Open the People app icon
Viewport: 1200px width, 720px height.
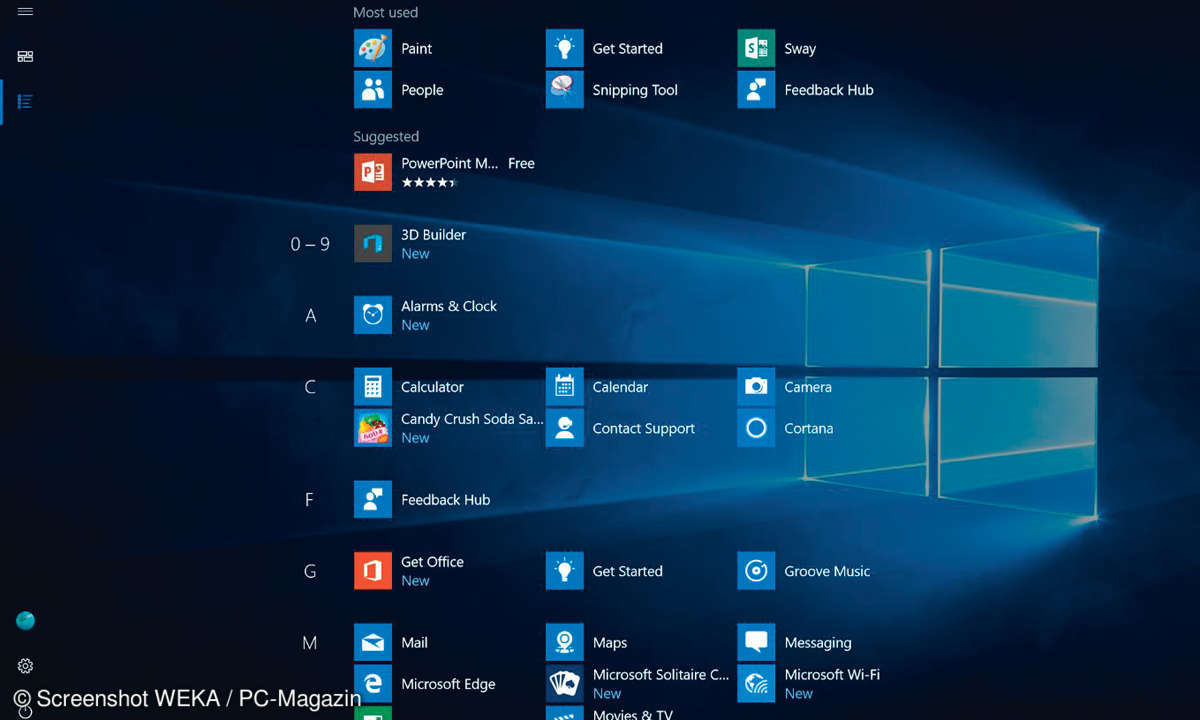click(x=373, y=90)
